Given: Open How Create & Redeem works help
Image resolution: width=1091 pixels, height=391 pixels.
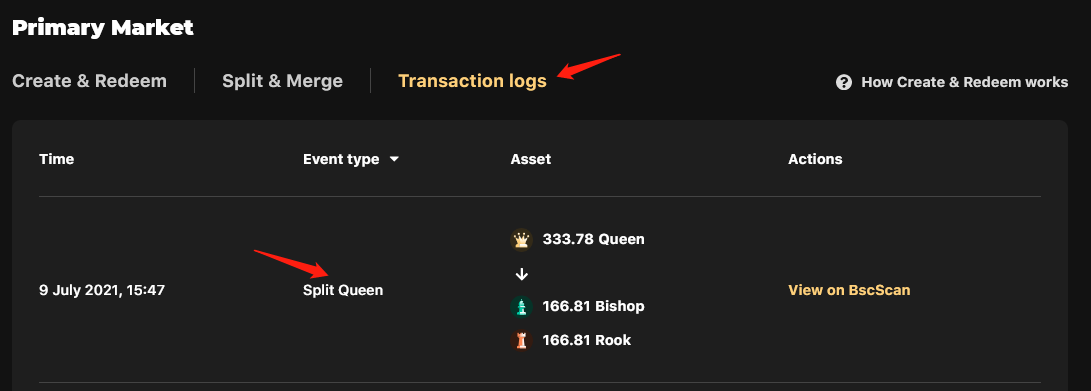Looking at the screenshot, I should [x=964, y=82].
